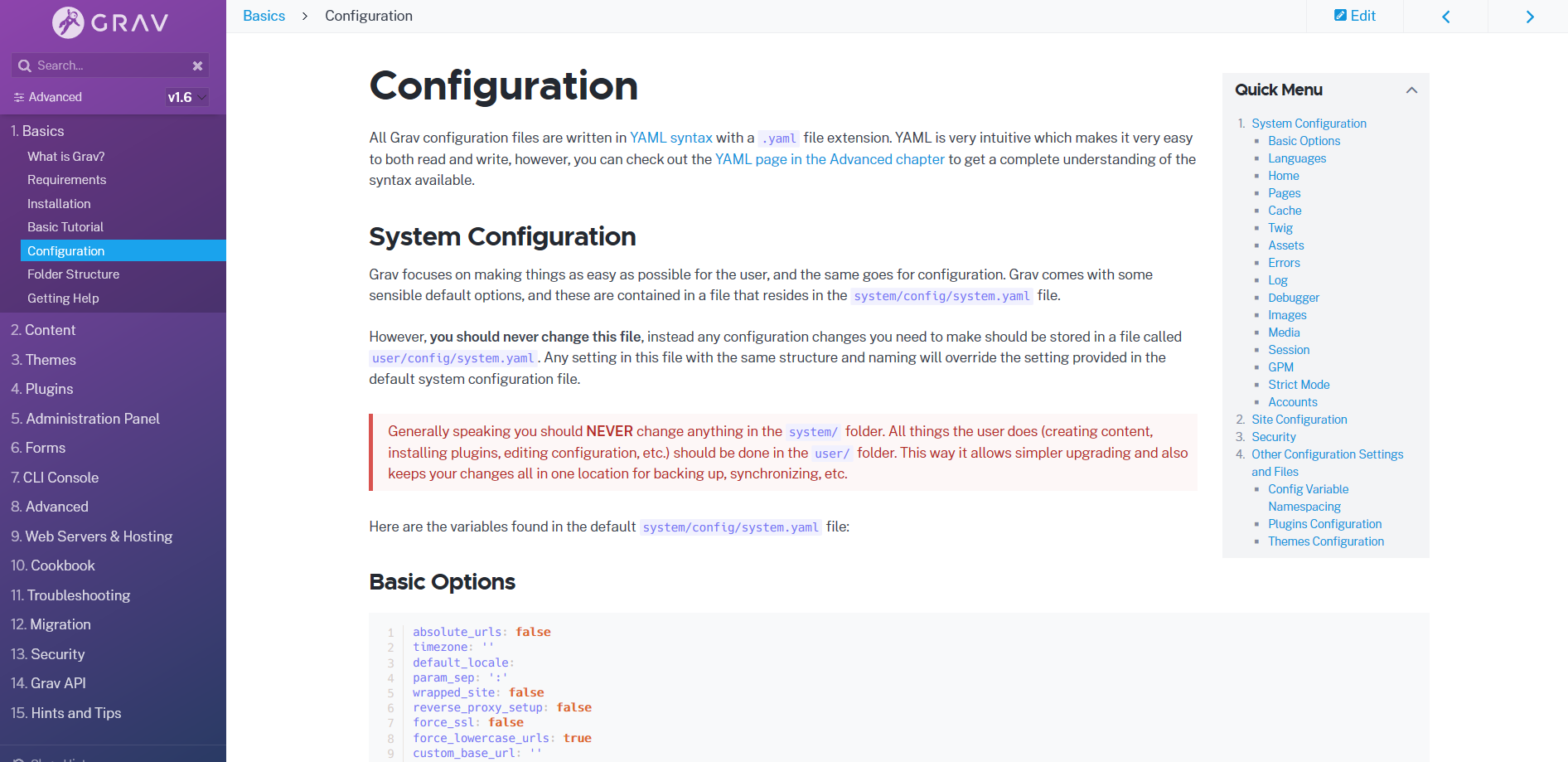
Task: Open the v1.6 version dropdown
Action: point(186,97)
